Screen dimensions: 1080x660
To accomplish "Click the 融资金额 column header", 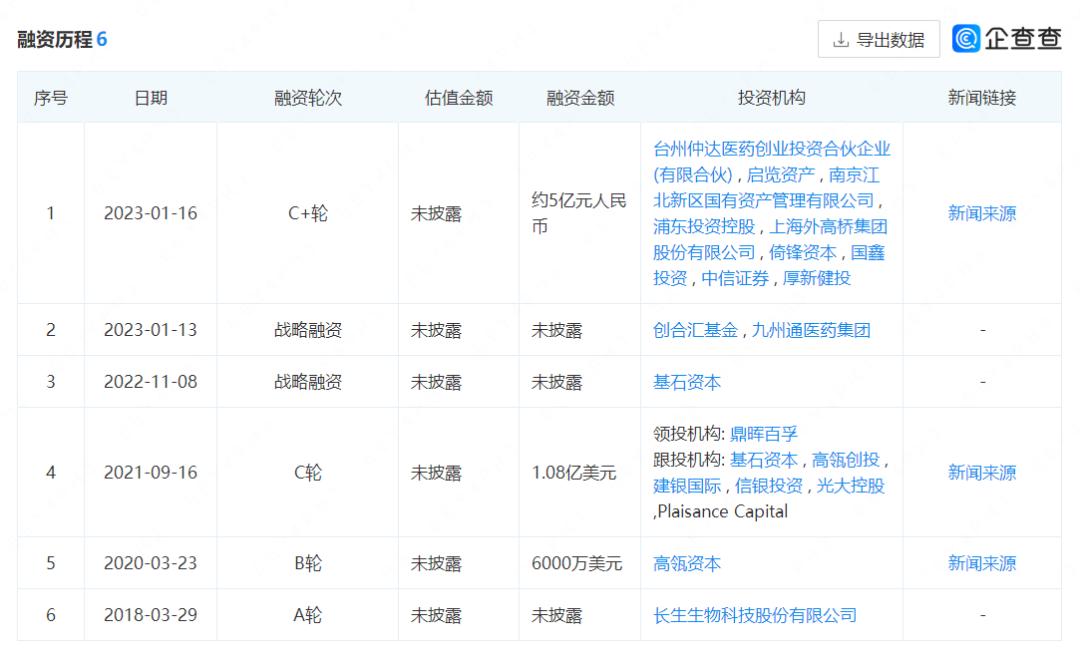I will tap(580, 98).
